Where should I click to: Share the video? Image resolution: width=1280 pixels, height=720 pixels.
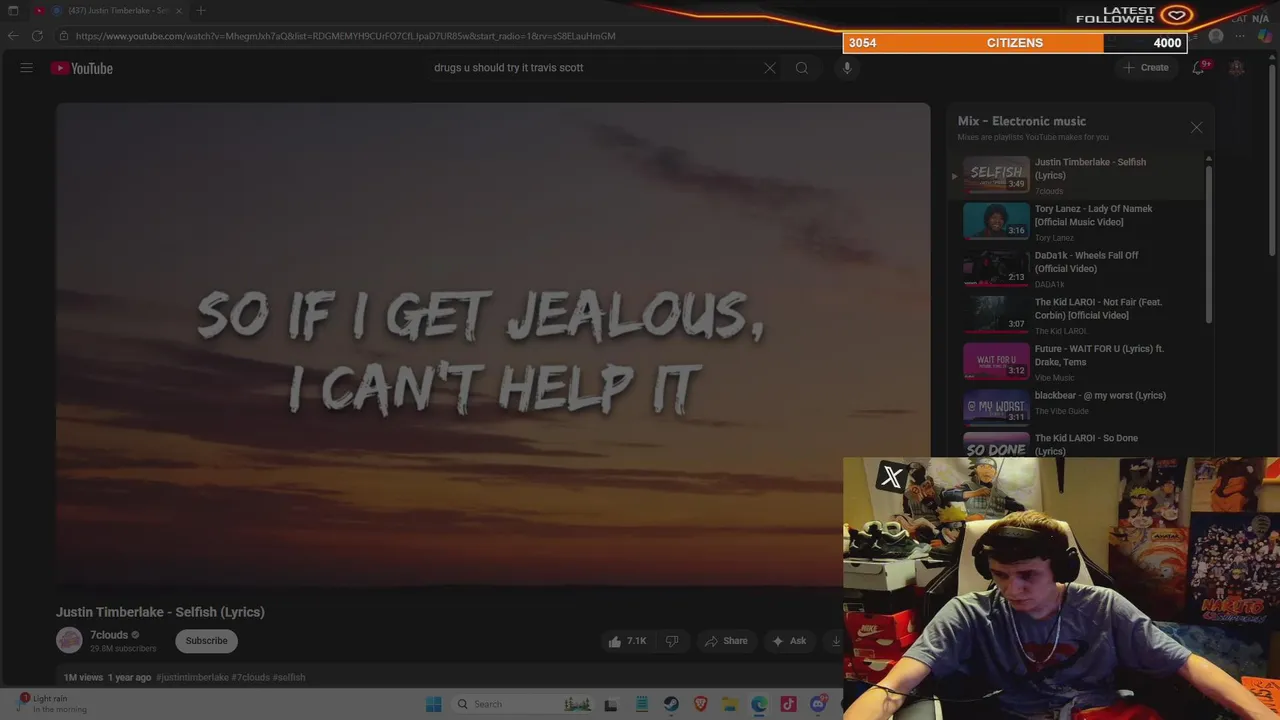coord(726,641)
